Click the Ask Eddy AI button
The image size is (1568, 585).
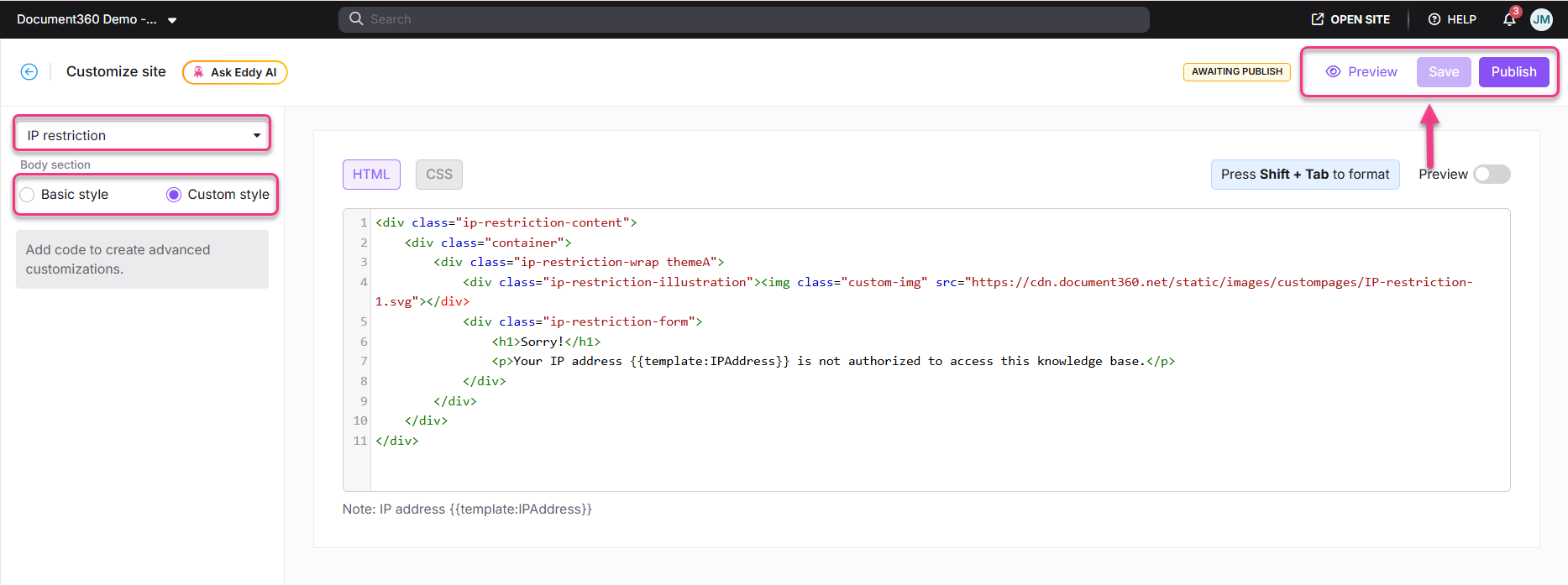pos(235,72)
